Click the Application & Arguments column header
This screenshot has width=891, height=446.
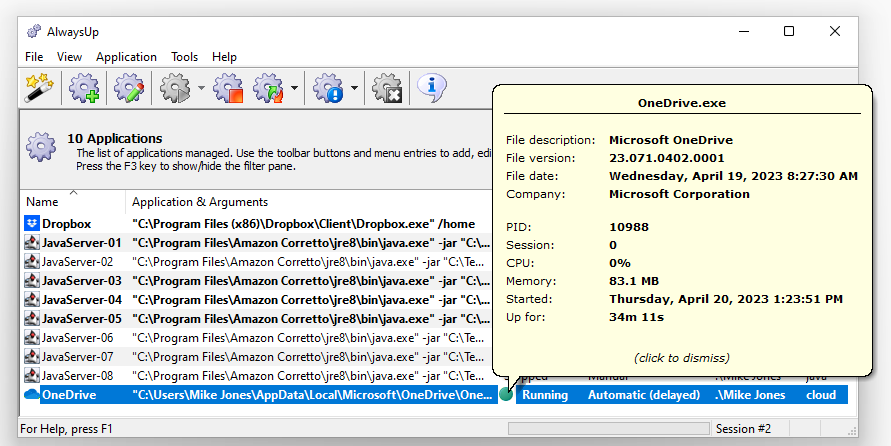coord(200,202)
